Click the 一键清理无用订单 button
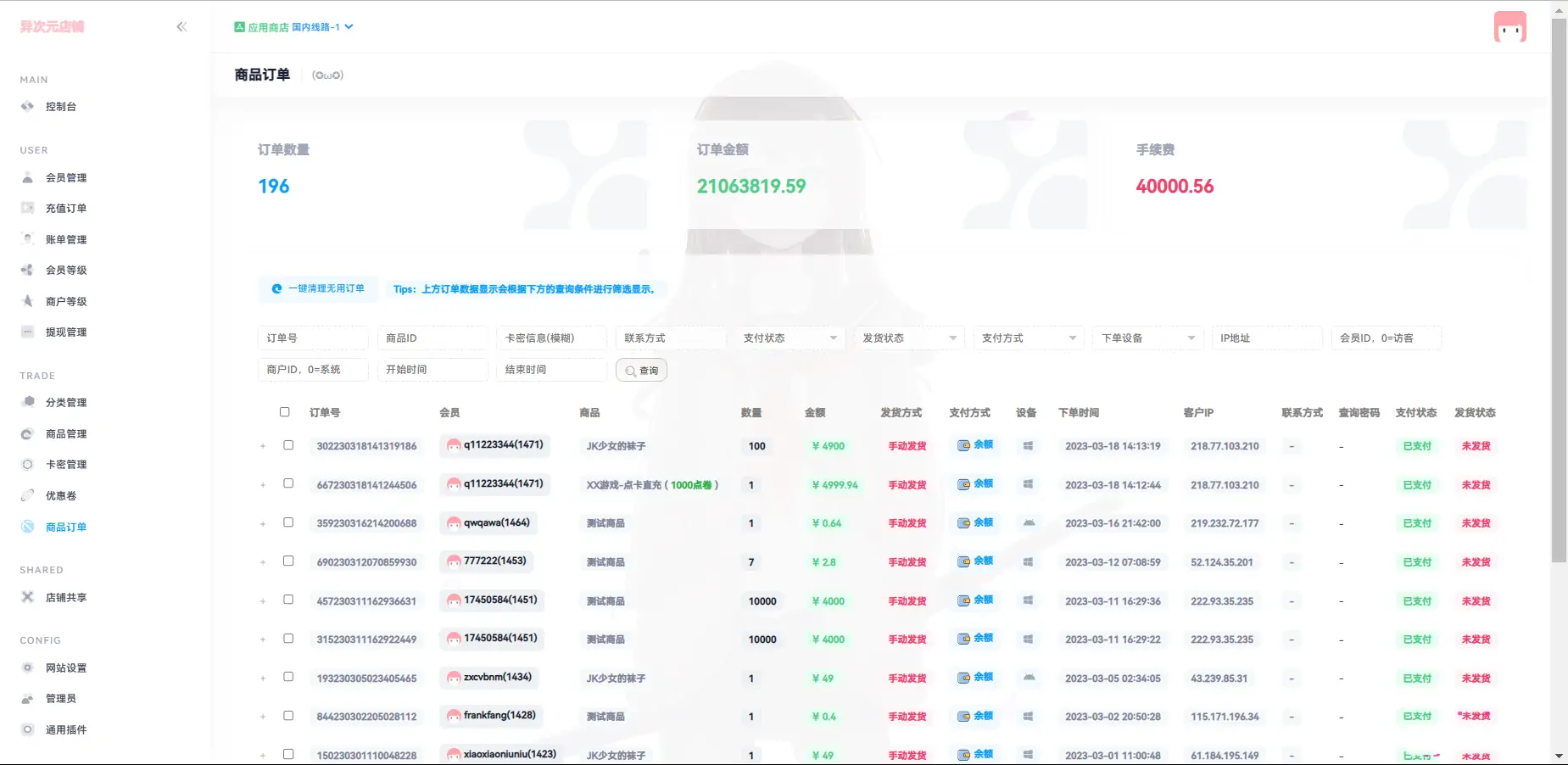 pos(318,289)
